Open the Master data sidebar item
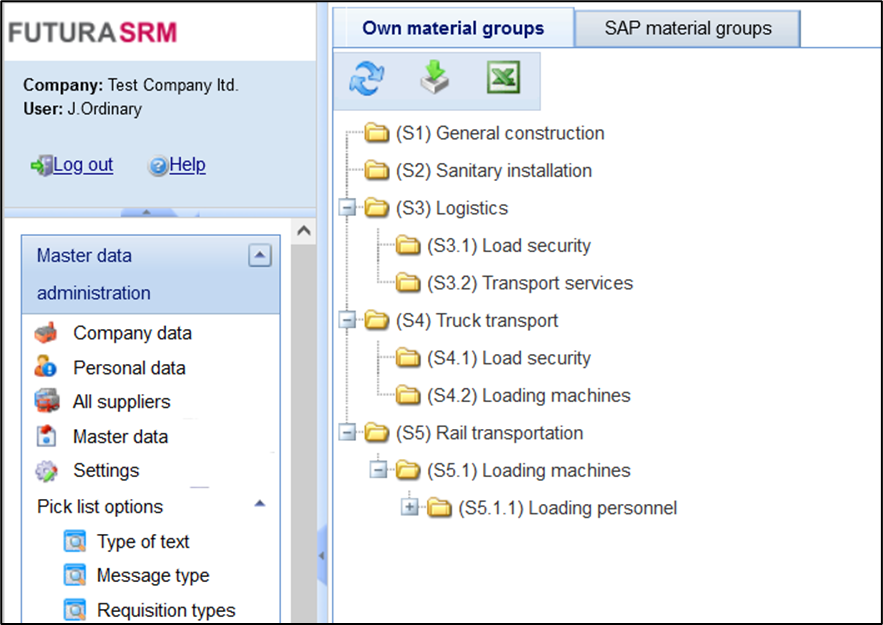 [120, 437]
